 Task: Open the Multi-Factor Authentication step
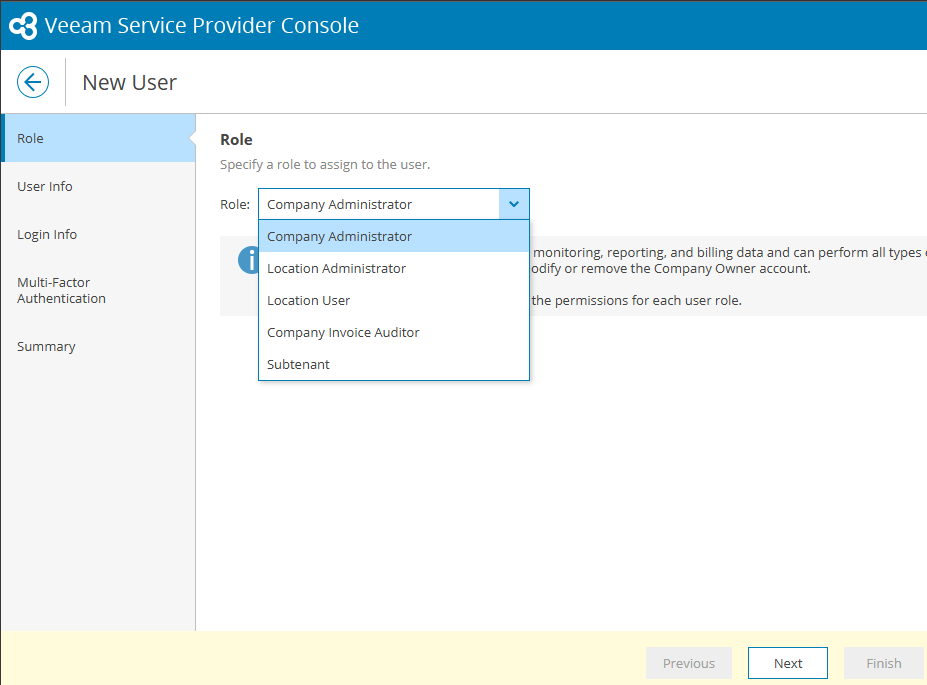point(98,290)
